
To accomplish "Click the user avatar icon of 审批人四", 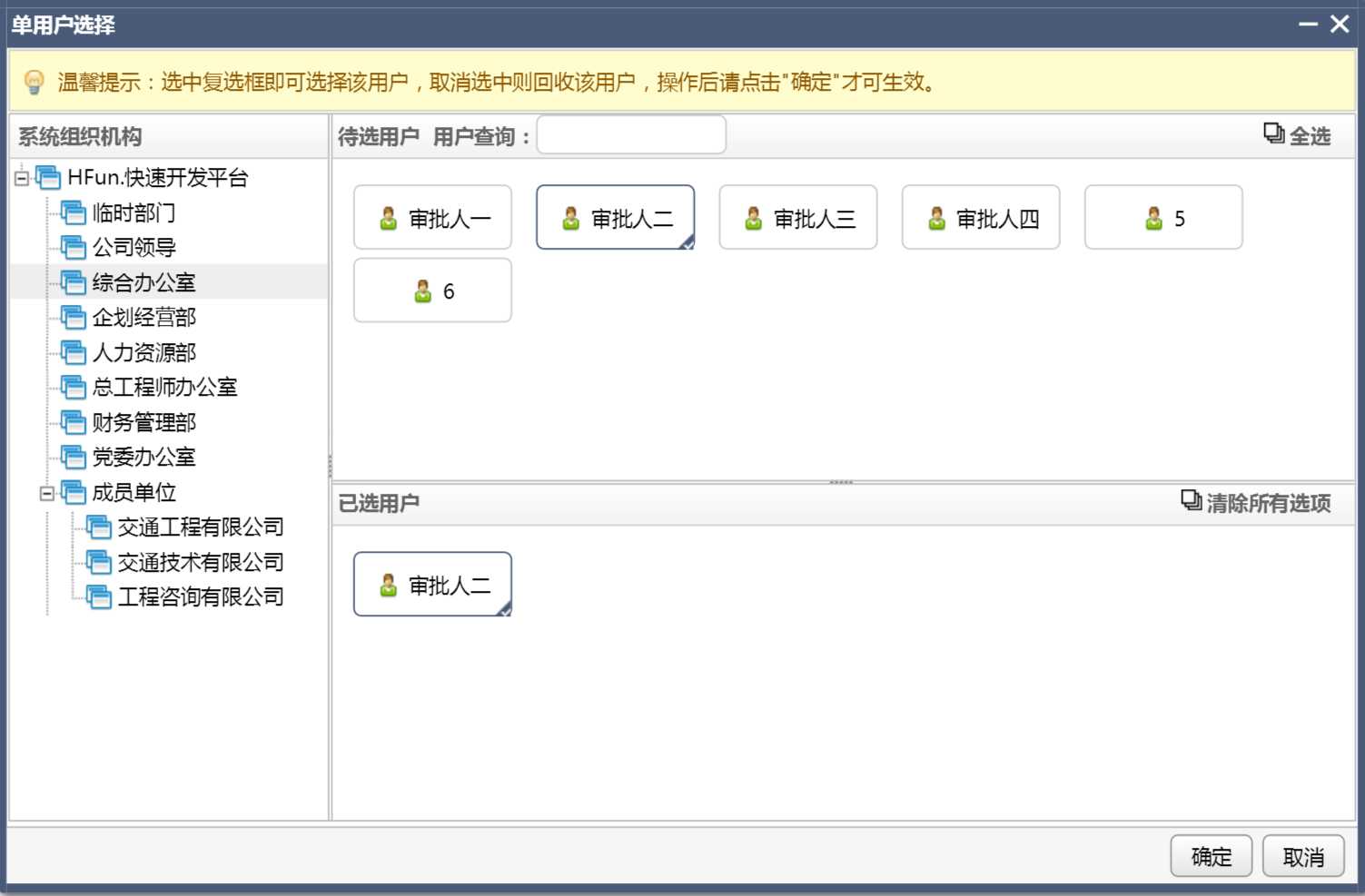I will 936,219.
